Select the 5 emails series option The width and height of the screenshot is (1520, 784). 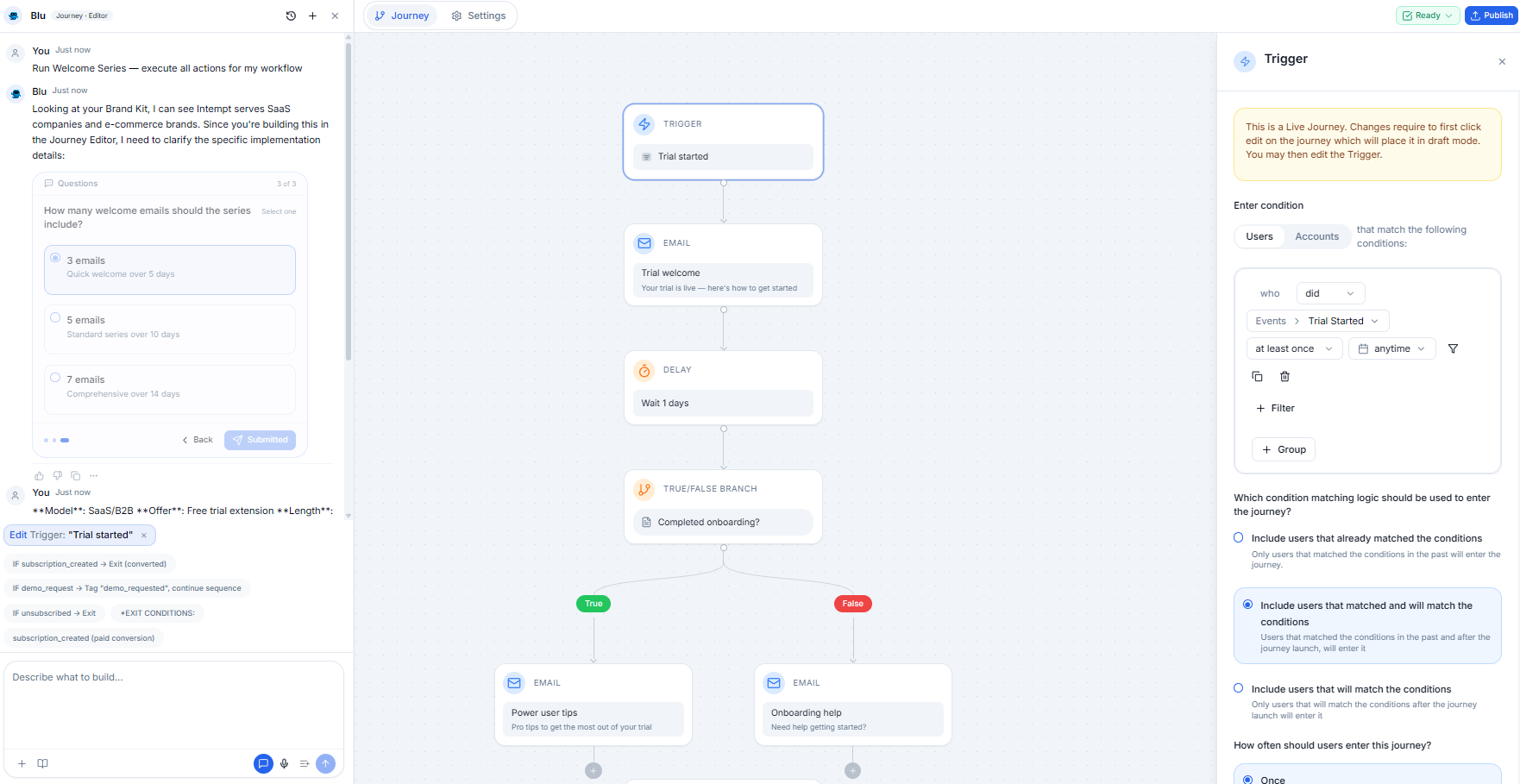coord(169,329)
